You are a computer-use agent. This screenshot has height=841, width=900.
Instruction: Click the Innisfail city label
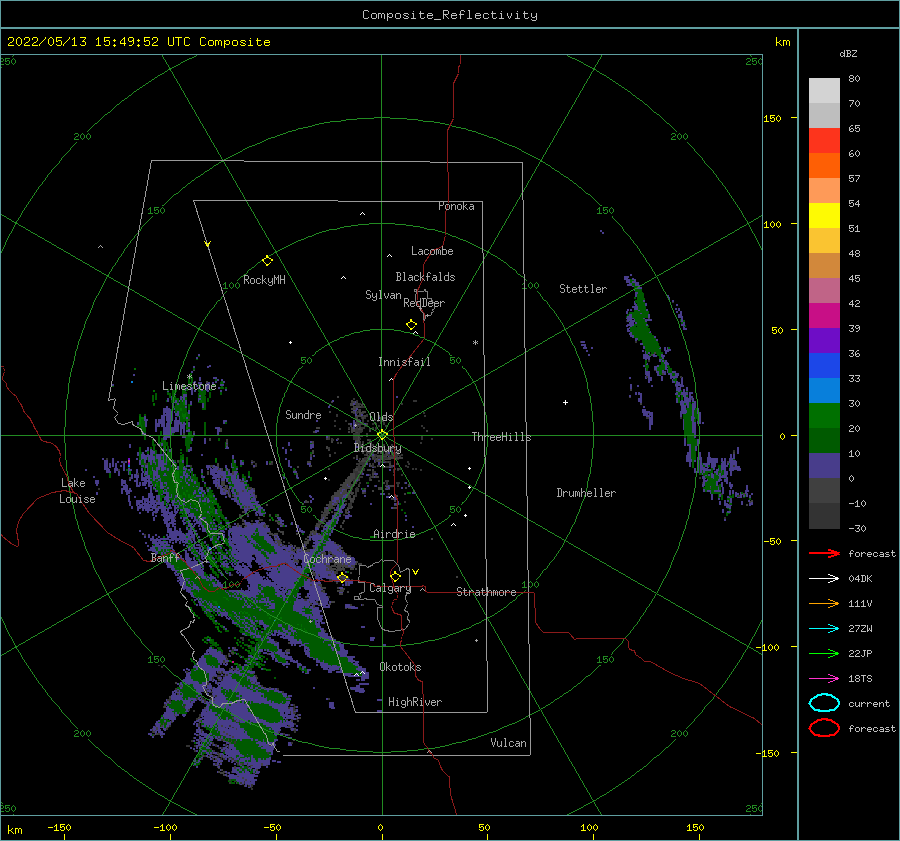404,362
